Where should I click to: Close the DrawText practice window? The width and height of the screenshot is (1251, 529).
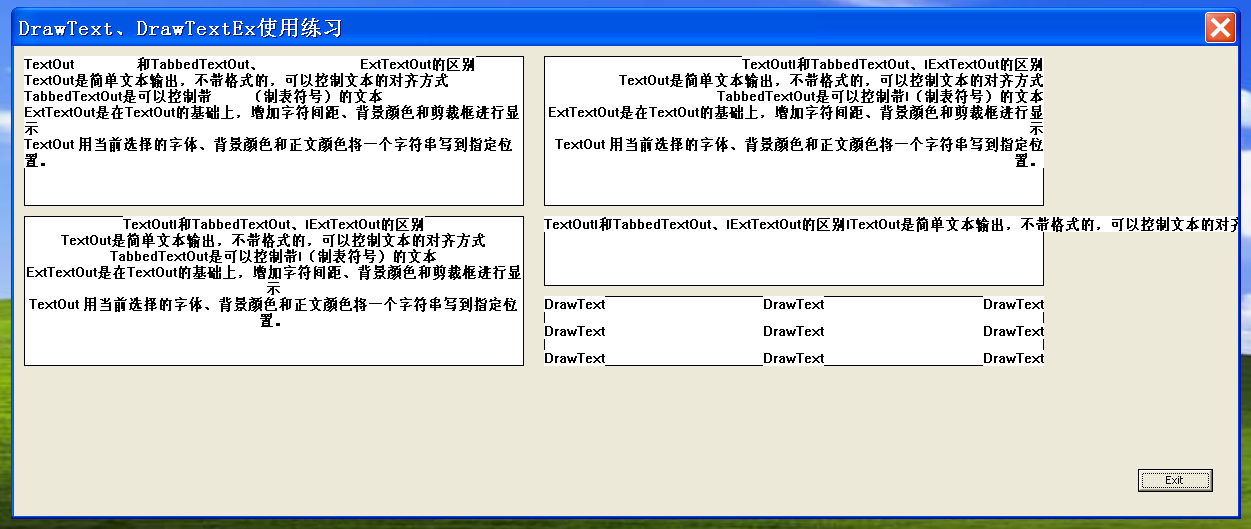pyautogui.click(x=1220, y=27)
